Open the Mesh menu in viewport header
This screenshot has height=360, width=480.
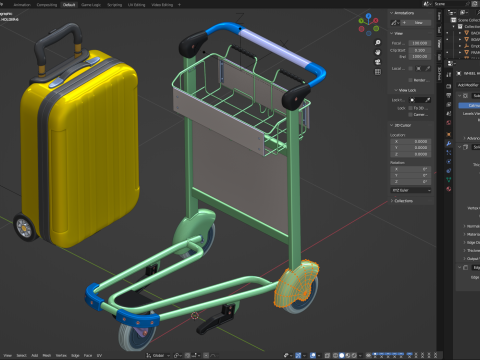click(x=47, y=355)
